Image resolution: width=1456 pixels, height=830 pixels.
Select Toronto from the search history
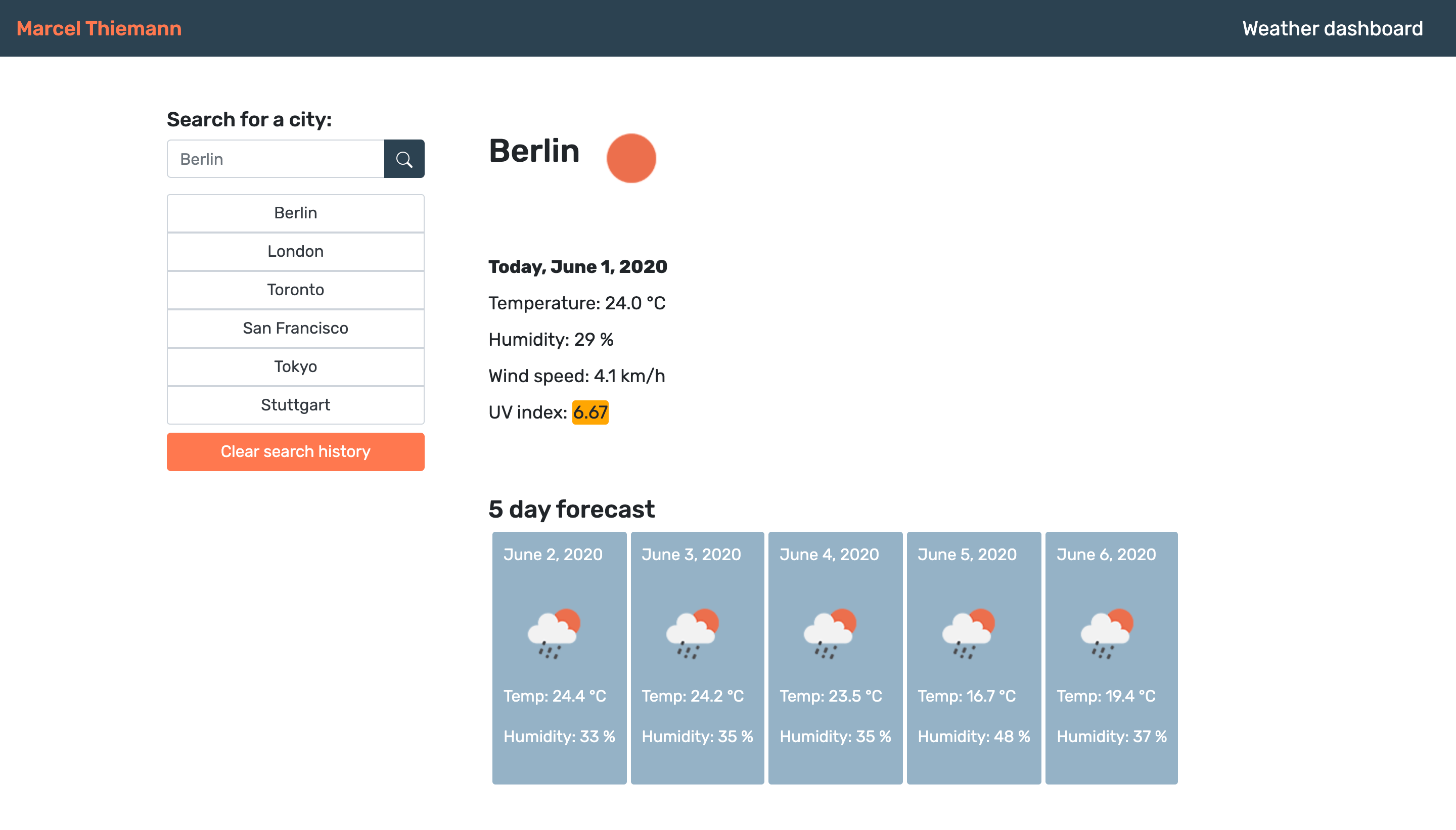point(295,290)
